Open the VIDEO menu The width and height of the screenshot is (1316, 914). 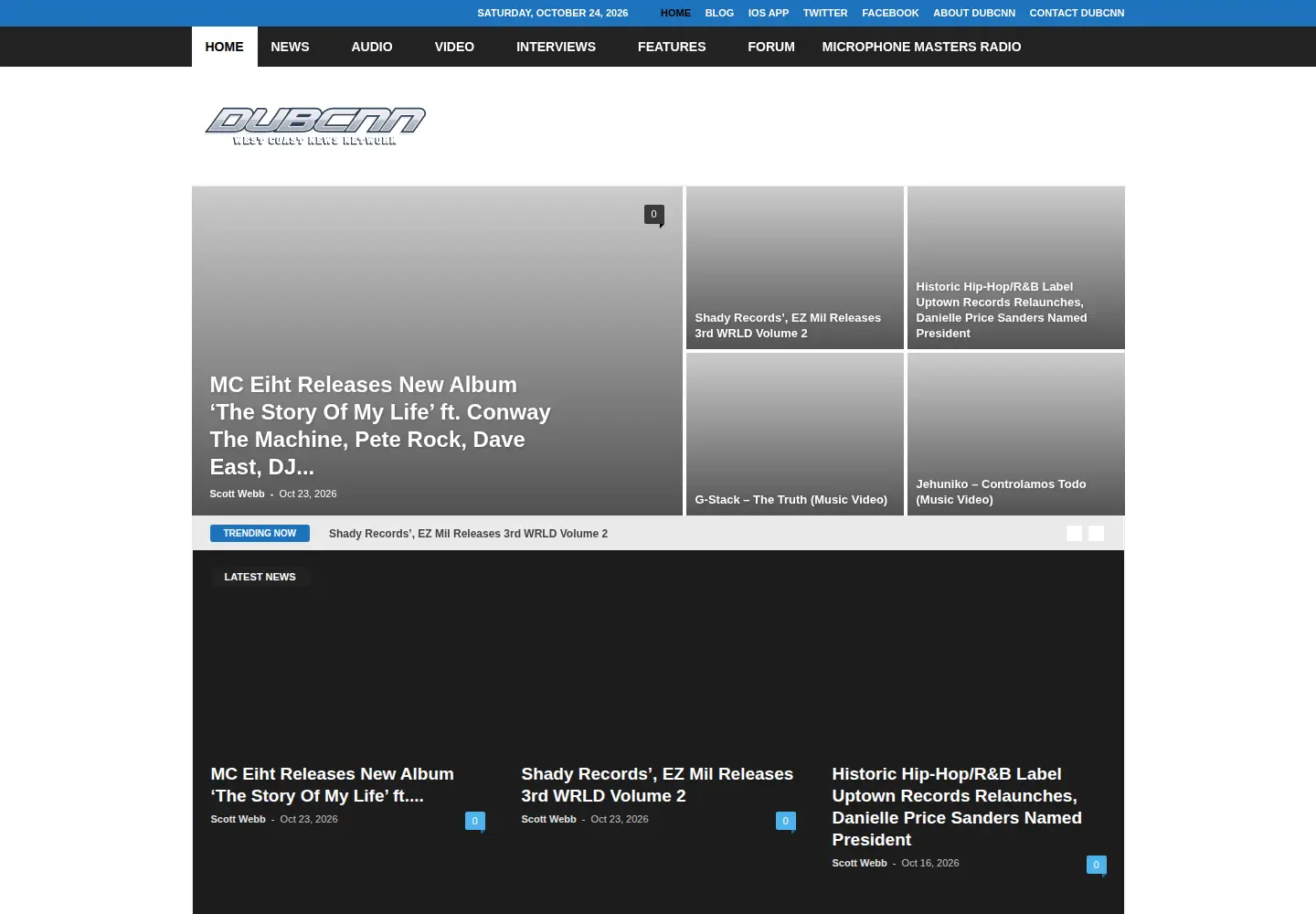(454, 47)
